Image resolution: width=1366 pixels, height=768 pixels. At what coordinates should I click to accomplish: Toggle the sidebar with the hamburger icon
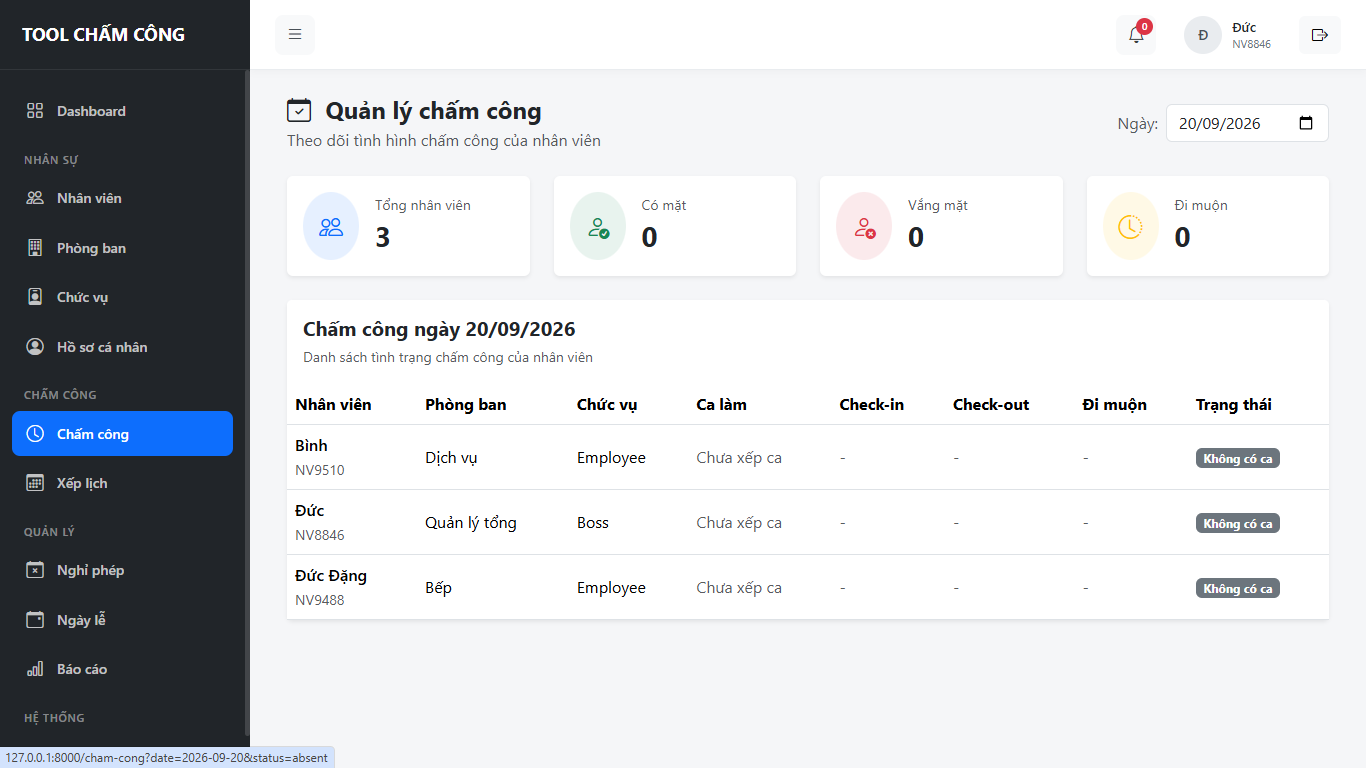point(295,35)
